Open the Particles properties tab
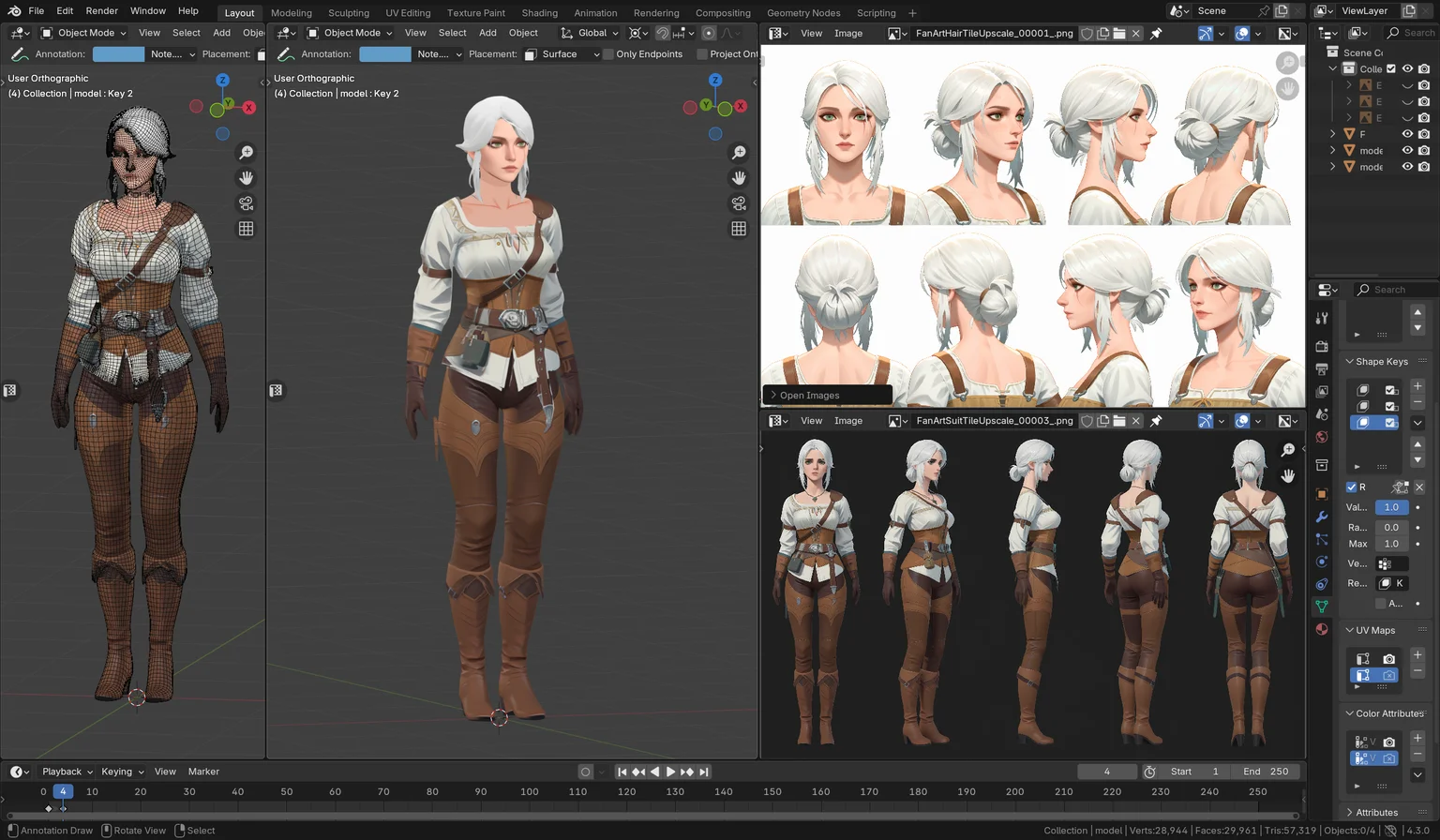The height and width of the screenshot is (840, 1440). click(x=1322, y=539)
